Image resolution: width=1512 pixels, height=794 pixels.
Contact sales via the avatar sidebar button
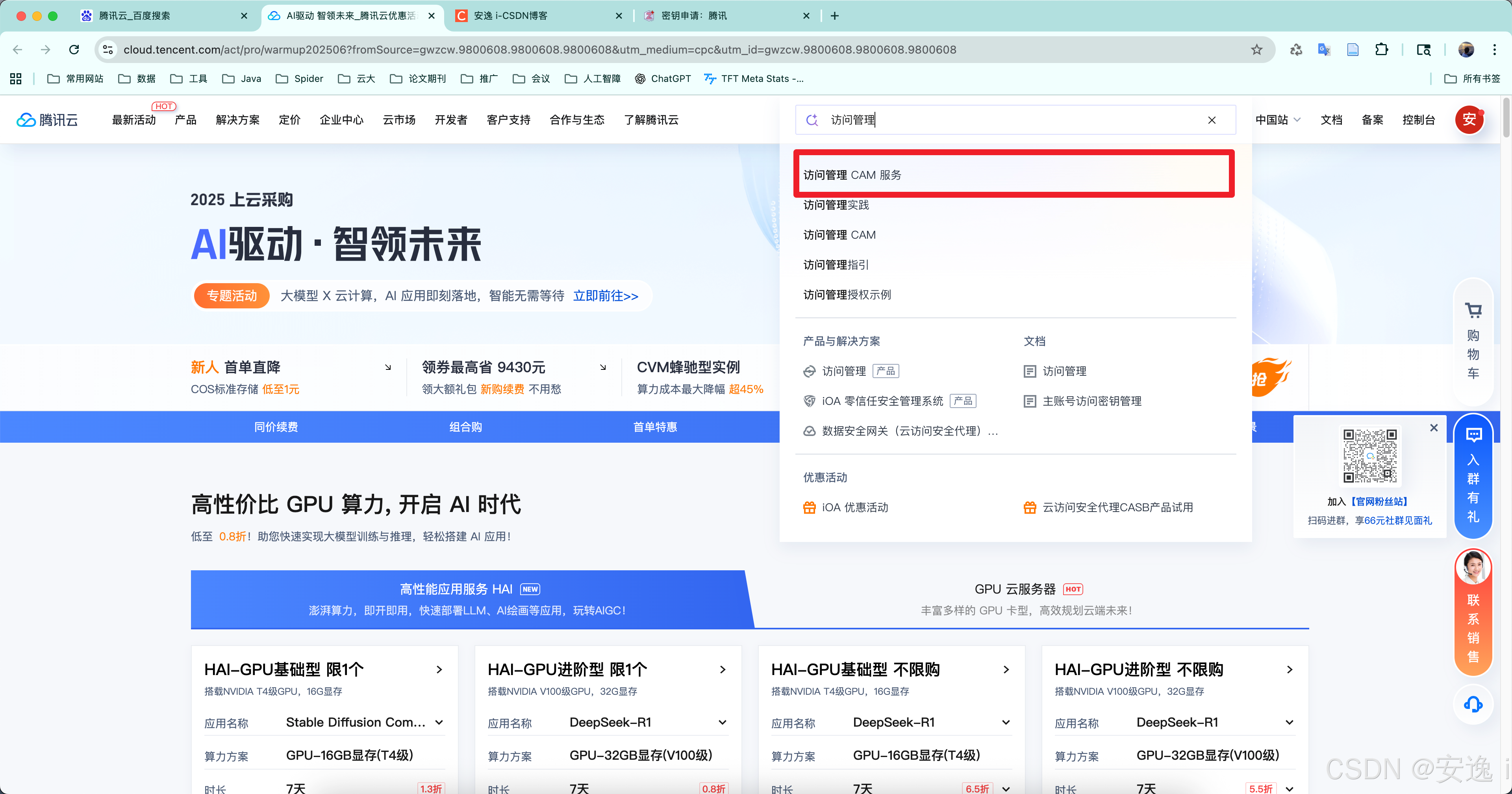coord(1473,611)
